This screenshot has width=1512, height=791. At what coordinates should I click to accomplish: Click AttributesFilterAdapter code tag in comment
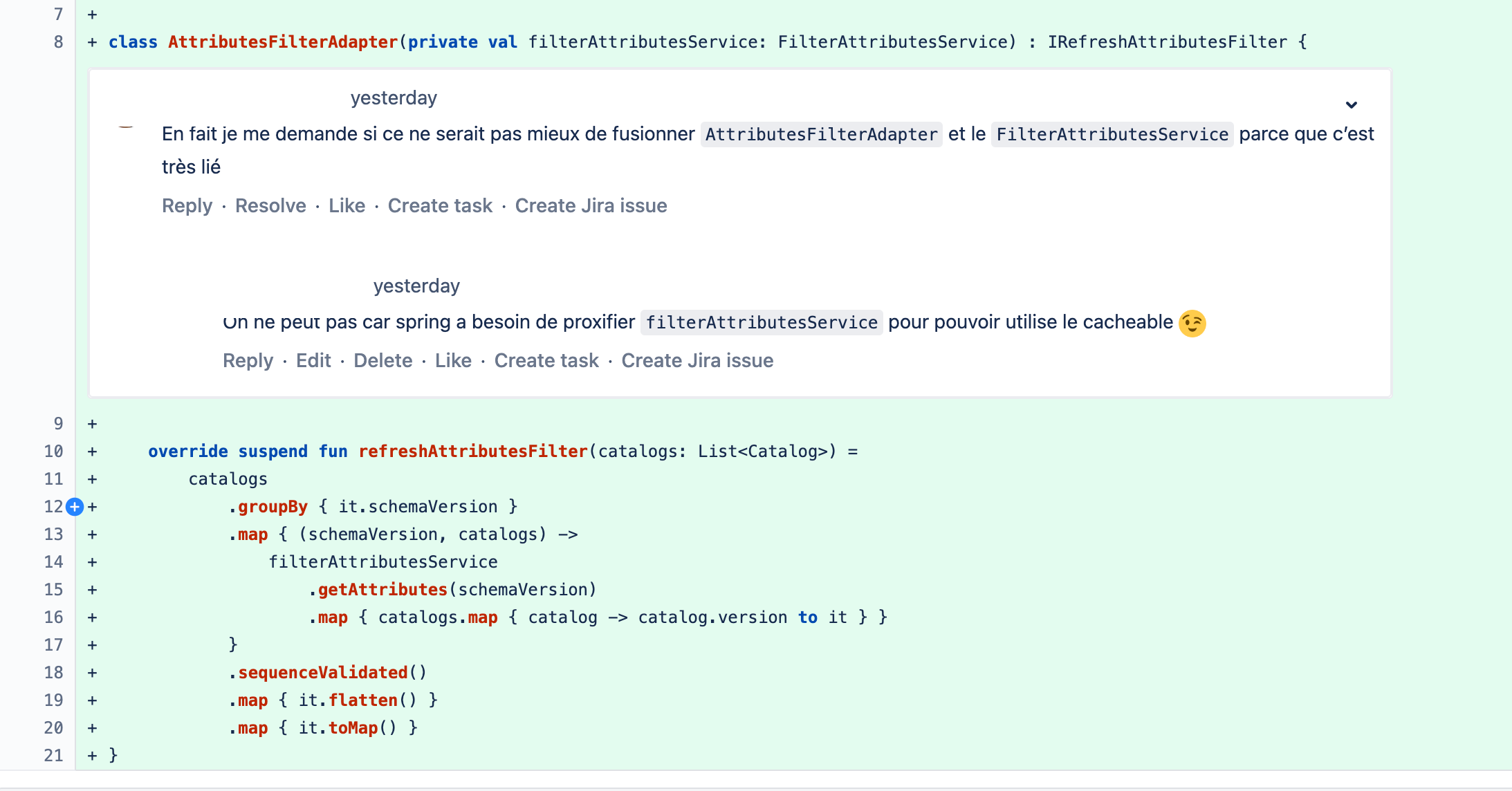point(821,134)
